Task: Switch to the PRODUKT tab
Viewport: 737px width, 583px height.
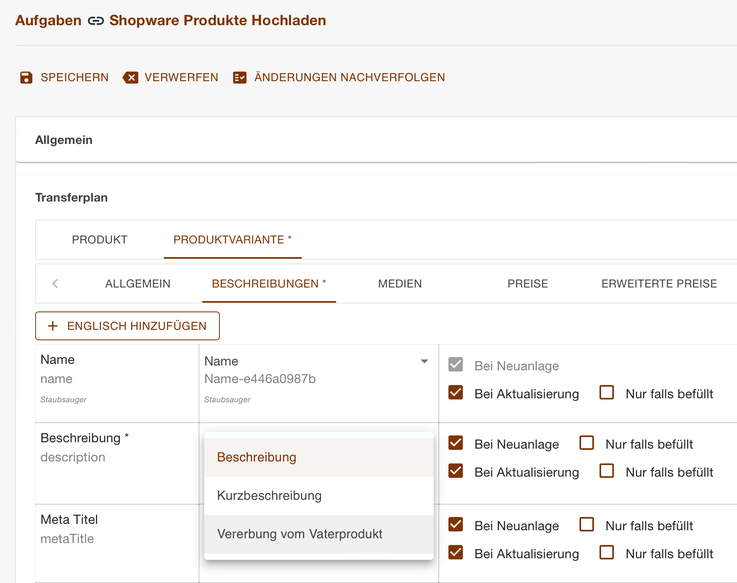Action: [x=100, y=239]
